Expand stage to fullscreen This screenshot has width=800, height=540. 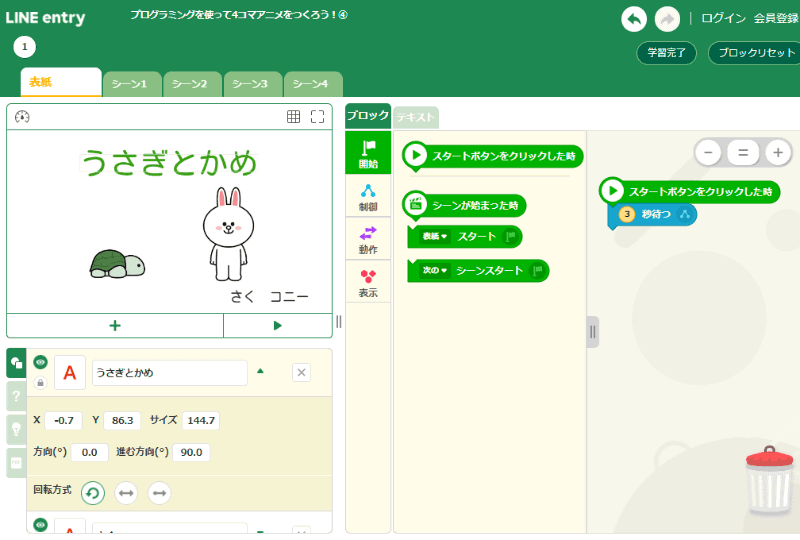tap(317, 117)
